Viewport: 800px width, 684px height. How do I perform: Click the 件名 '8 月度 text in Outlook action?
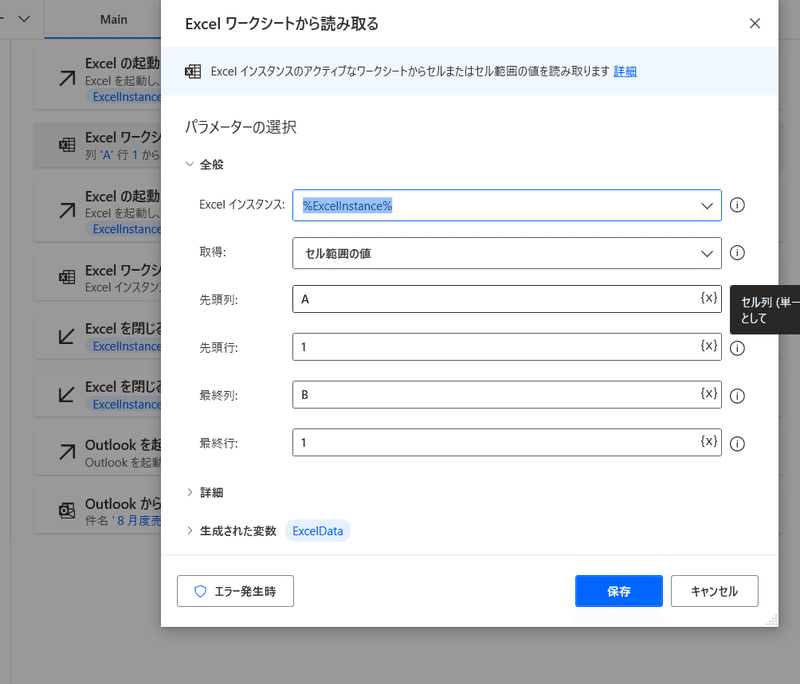pyautogui.click(x=123, y=521)
